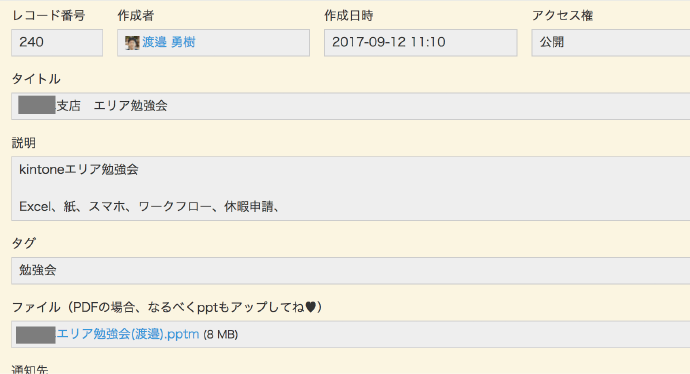
Task: Click the creator's avatar icon
Action: (x=132, y=43)
